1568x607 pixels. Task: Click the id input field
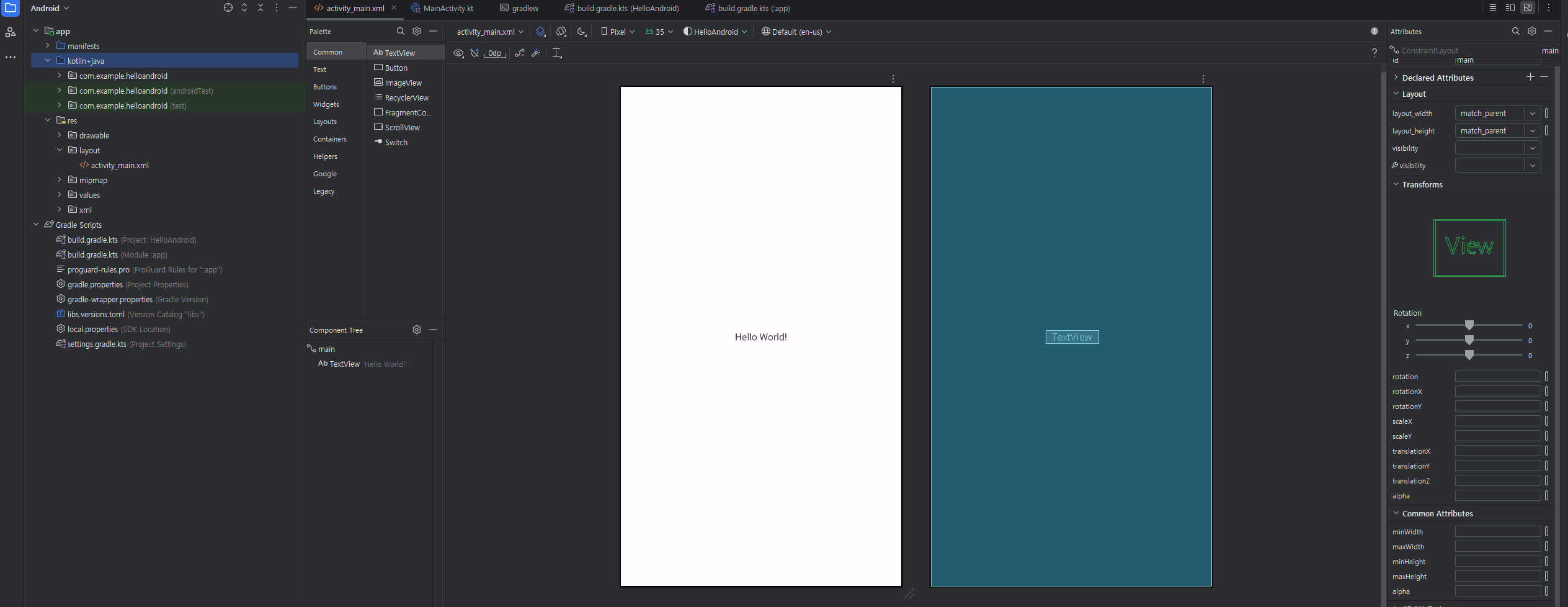point(1498,60)
